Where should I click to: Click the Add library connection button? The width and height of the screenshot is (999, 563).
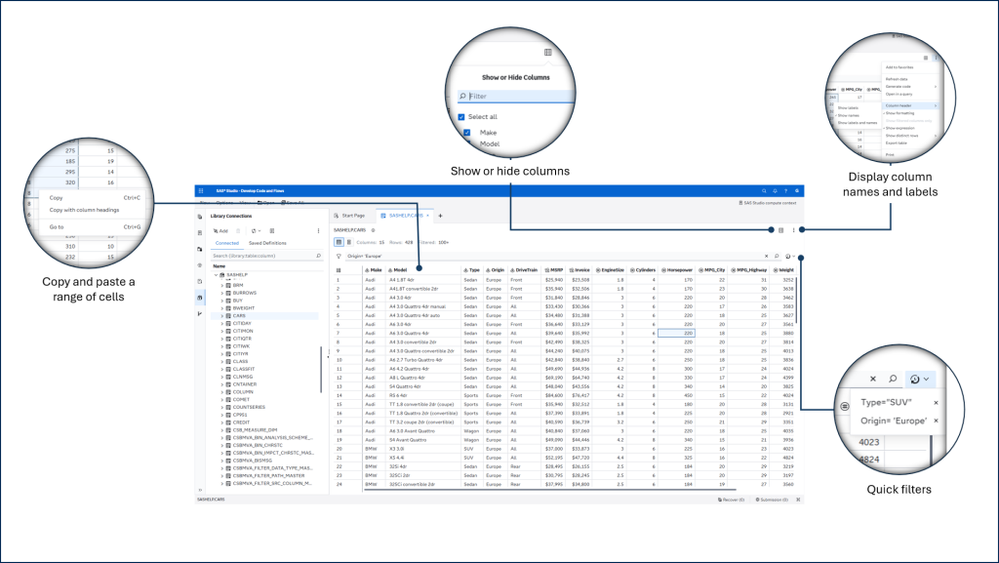(220, 231)
